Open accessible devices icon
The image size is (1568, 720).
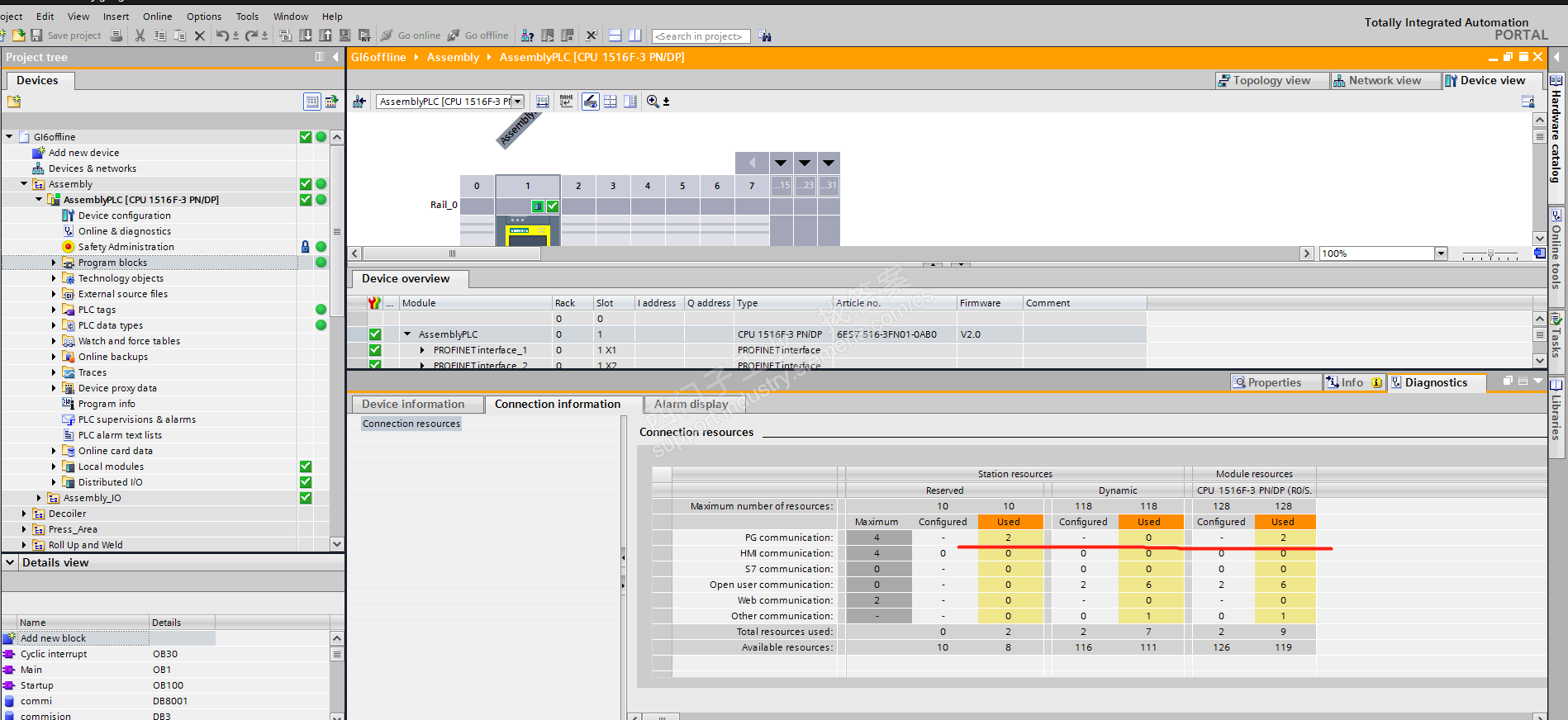tap(527, 36)
